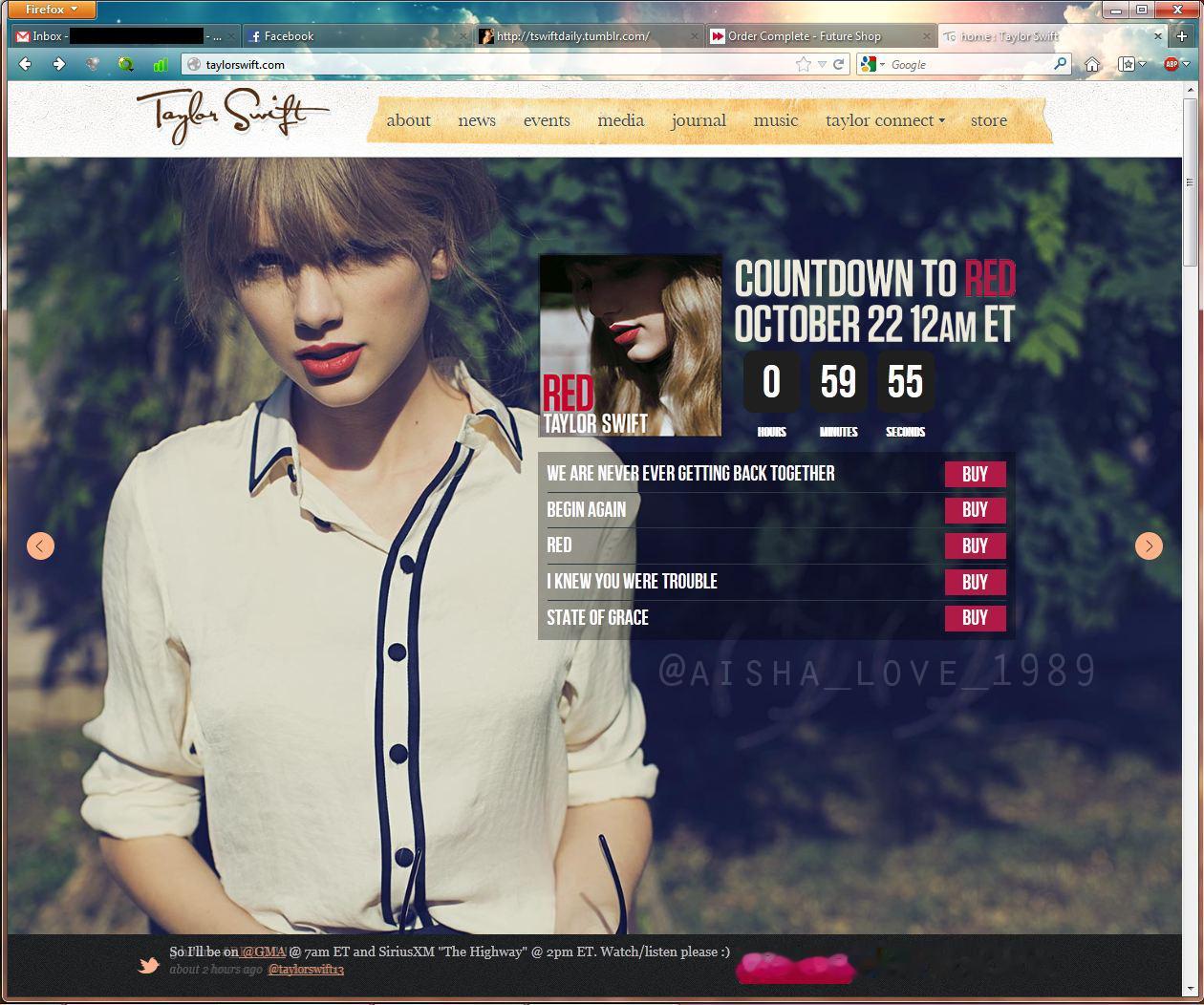Image resolution: width=1204 pixels, height=1005 pixels.
Task: Select the home : Taylor Swift tab
Action: [x=1051, y=36]
